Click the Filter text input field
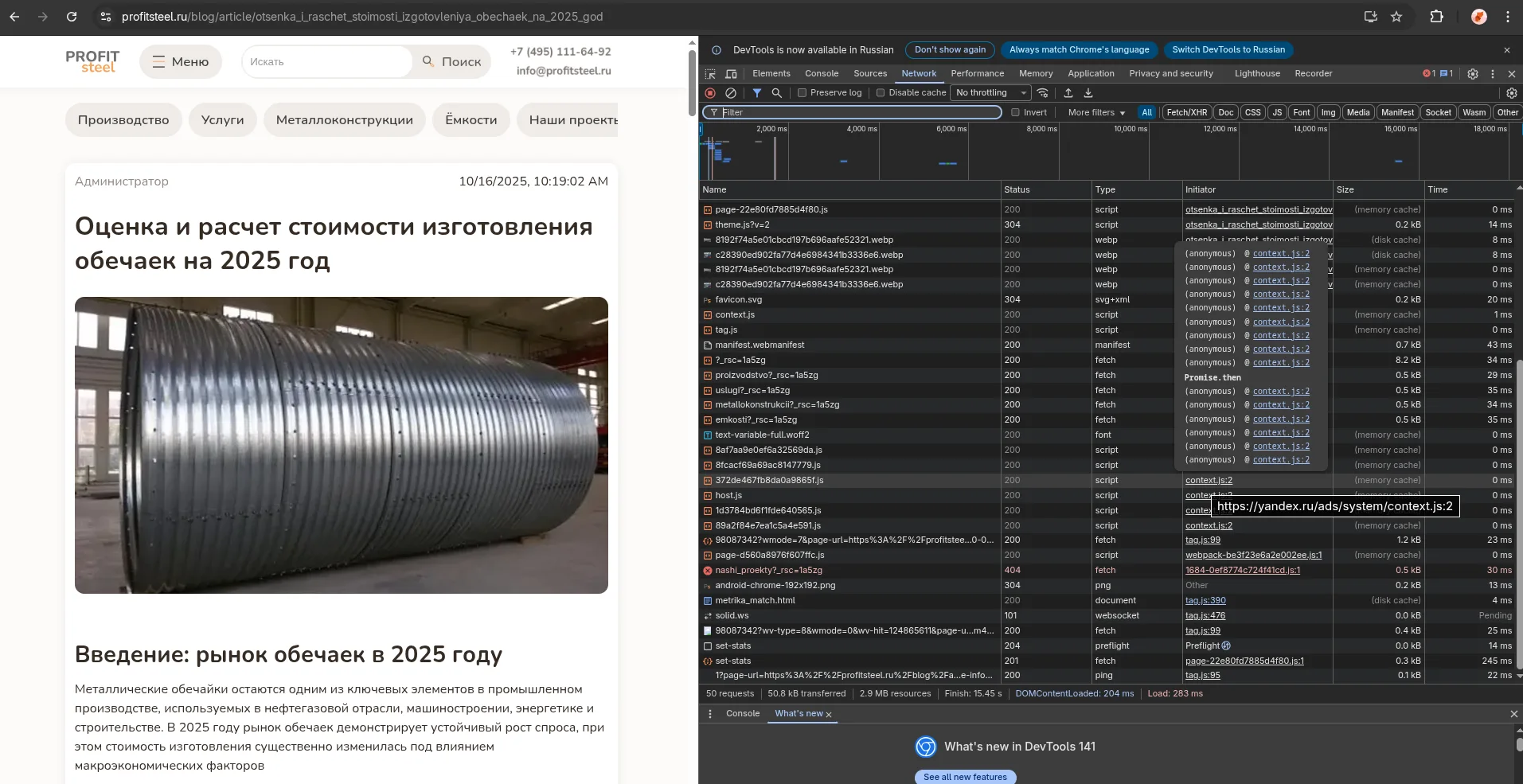The image size is (1523, 784). 858,113
